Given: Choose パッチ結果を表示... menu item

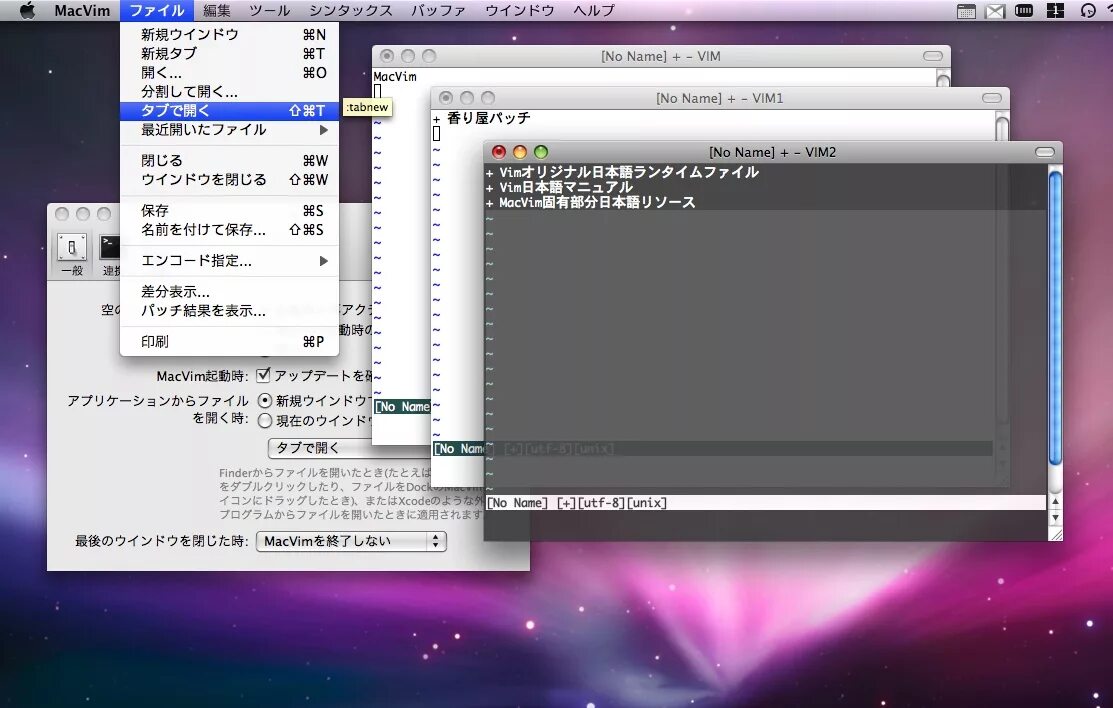Looking at the screenshot, I should coord(229,310).
